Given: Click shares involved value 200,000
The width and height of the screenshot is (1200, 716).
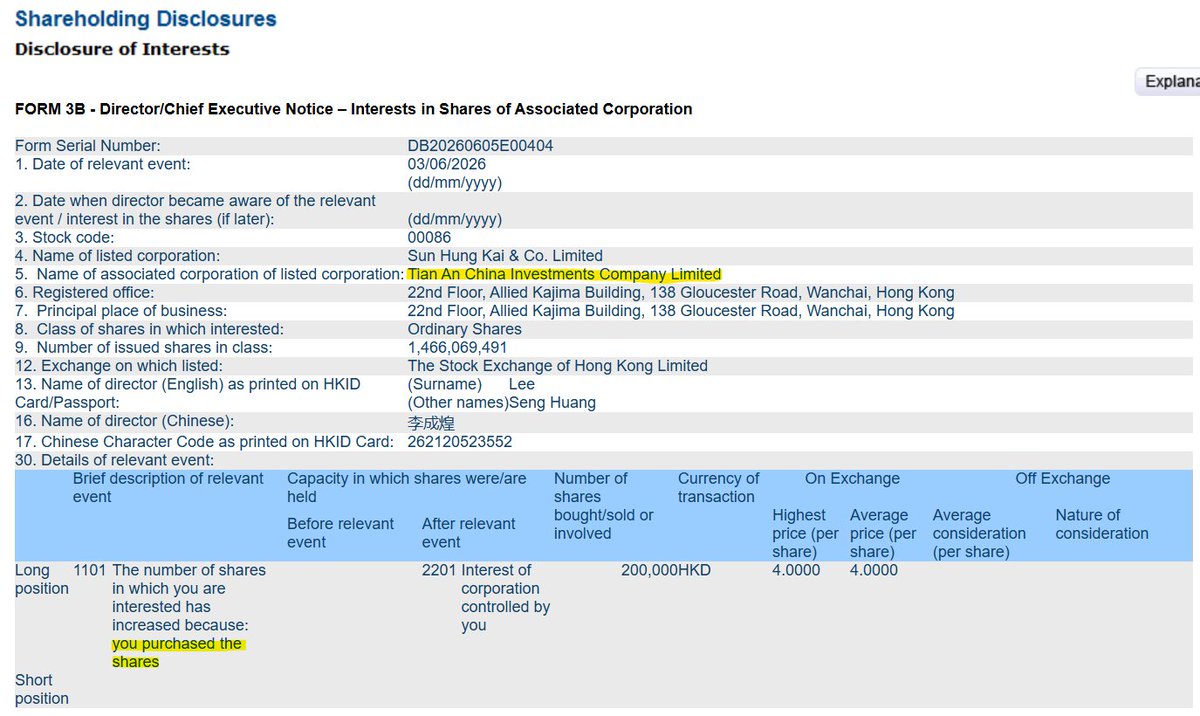Looking at the screenshot, I should pyautogui.click(x=649, y=570).
